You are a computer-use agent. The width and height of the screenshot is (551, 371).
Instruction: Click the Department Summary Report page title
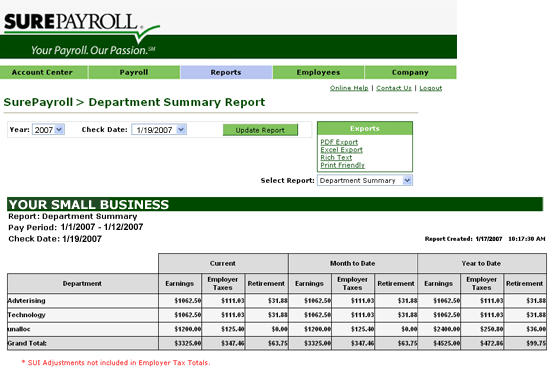(x=177, y=102)
